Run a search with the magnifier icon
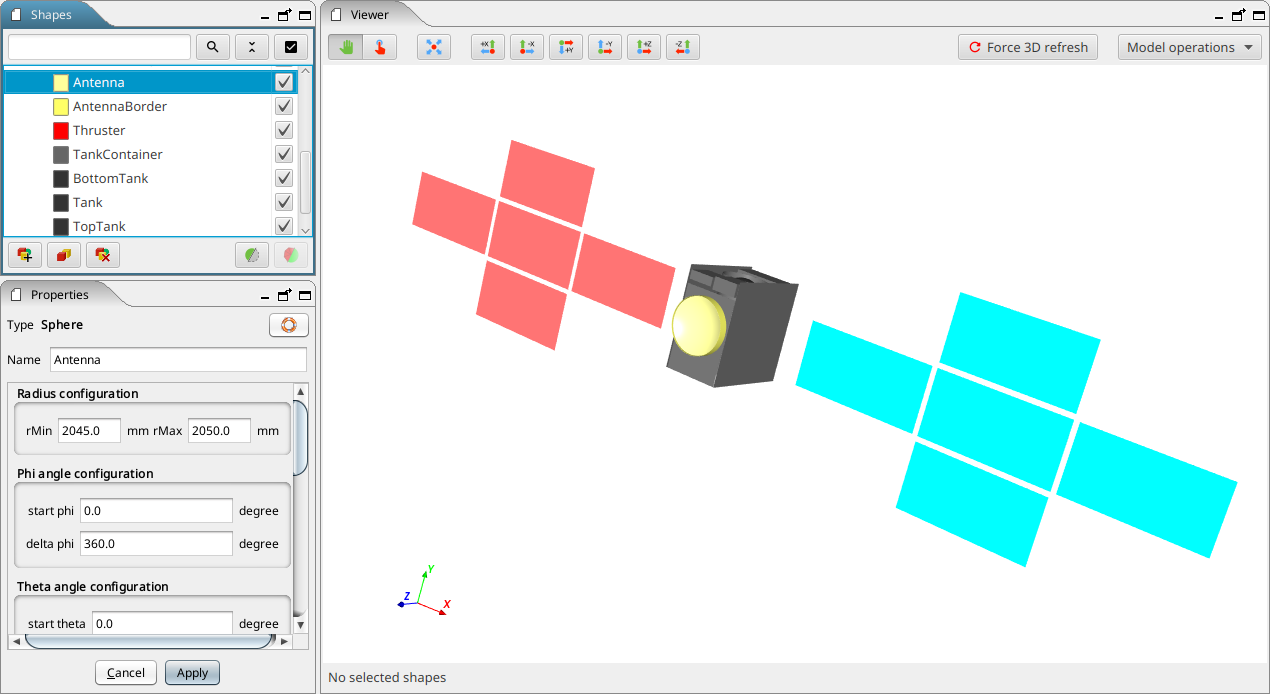This screenshot has height=694, width=1270. pos(212,47)
